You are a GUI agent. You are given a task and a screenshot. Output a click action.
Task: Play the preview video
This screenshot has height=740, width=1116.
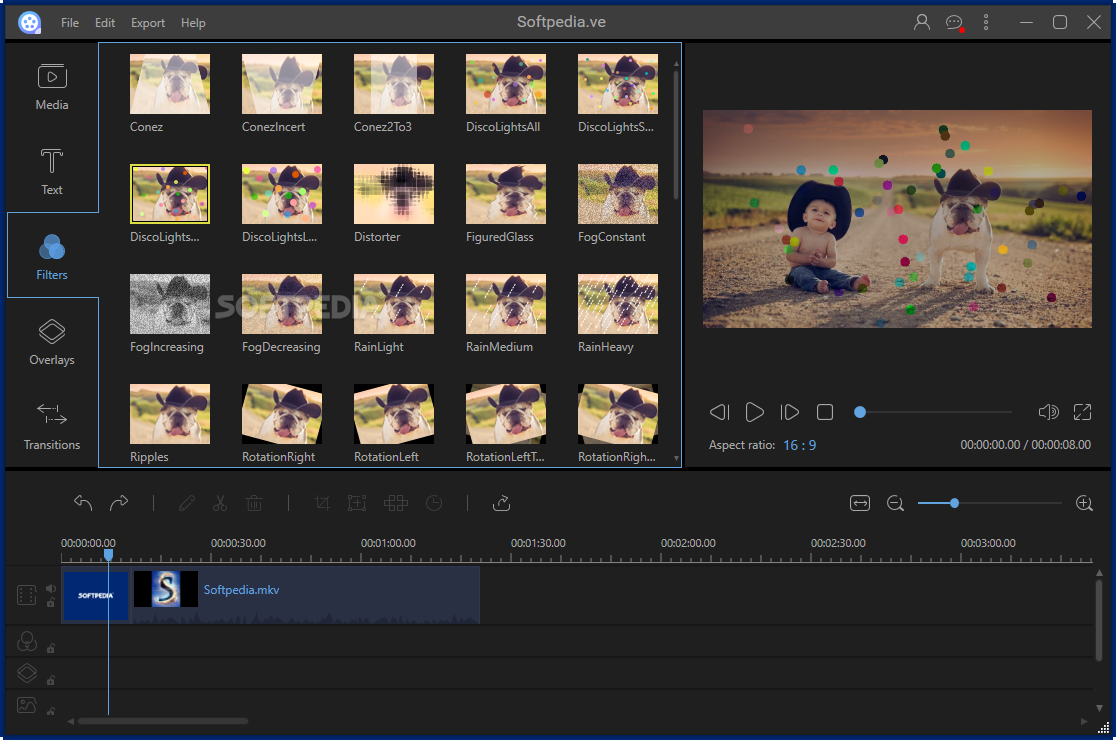tap(754, 412)
